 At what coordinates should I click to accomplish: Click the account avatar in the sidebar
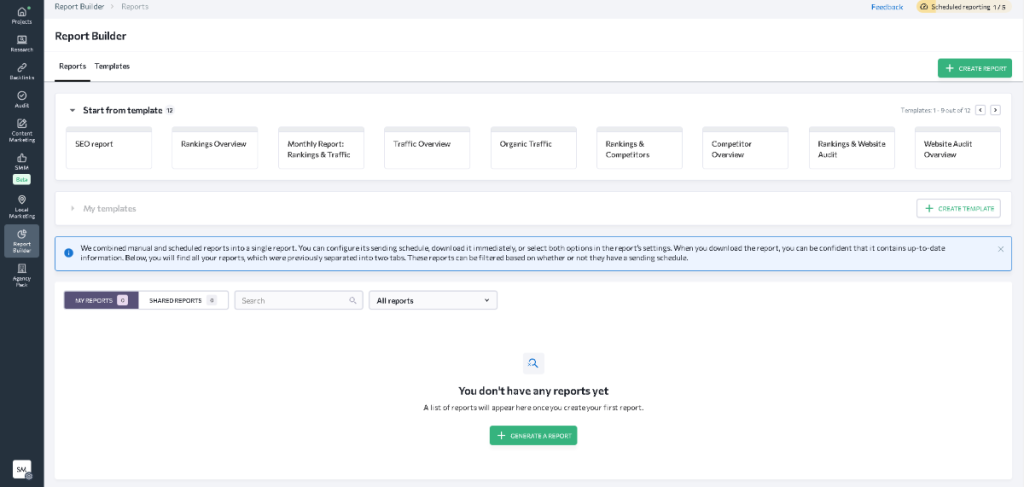(x=22, y=469)
